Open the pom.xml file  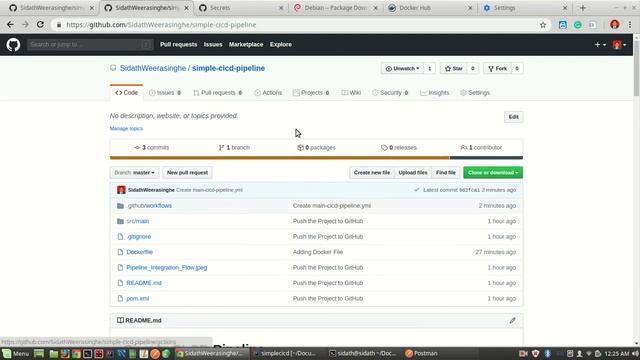pyautogui.click(x=138, y=299)
